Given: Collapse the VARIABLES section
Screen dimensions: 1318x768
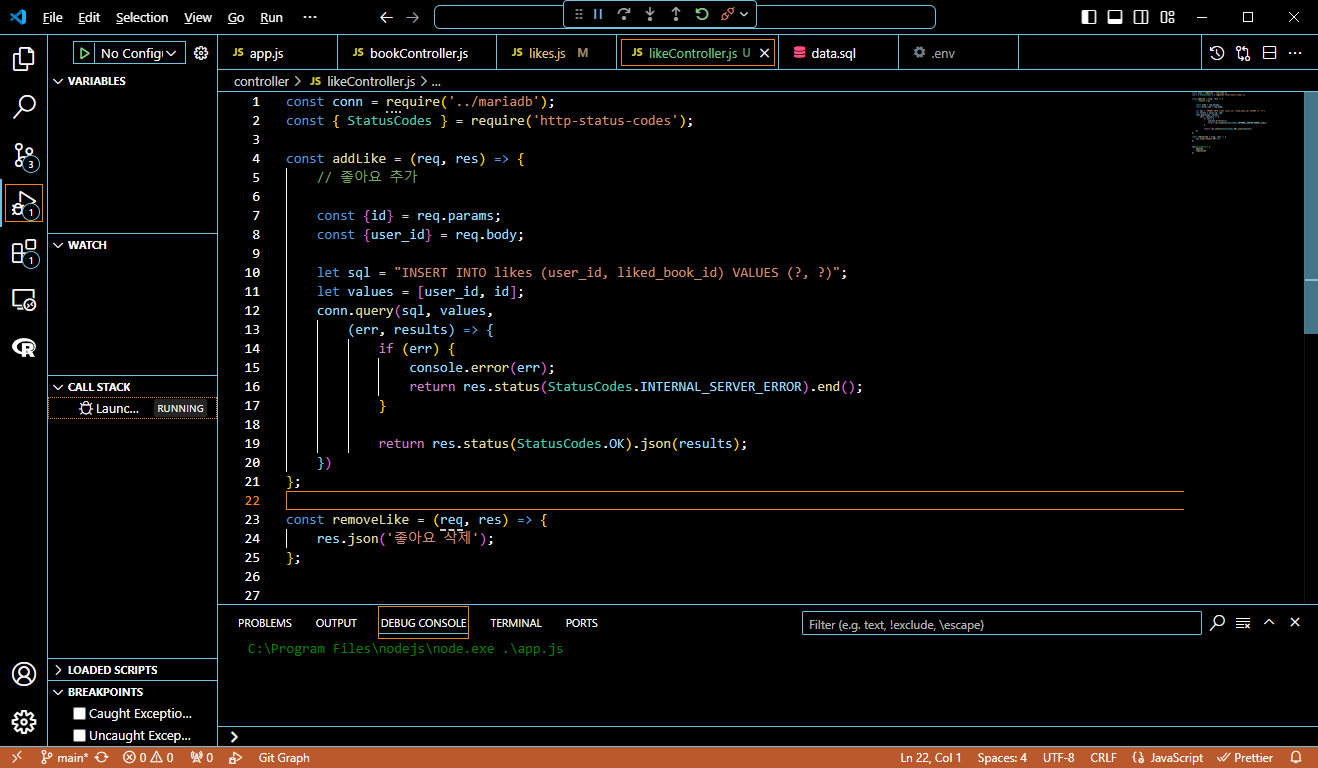Looking at the screenshot, I should tap(132, 81).
